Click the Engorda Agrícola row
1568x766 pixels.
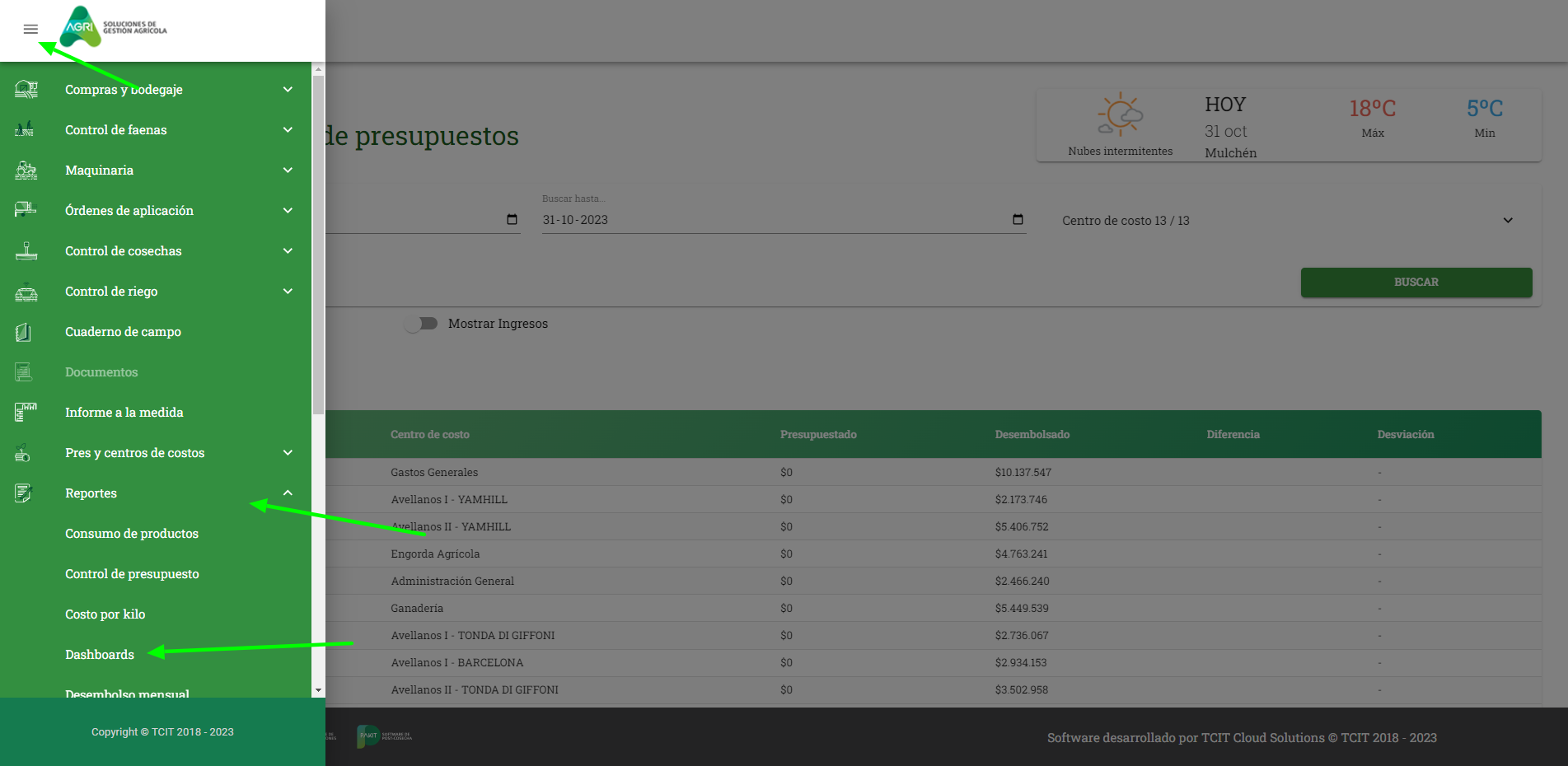[x=934, y=553]
